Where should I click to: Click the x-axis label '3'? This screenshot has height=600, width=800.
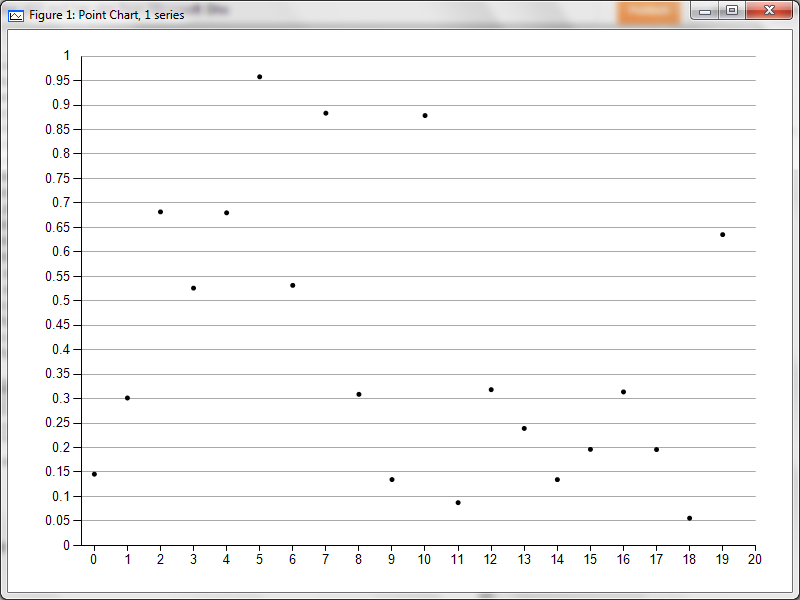point(193,559)
